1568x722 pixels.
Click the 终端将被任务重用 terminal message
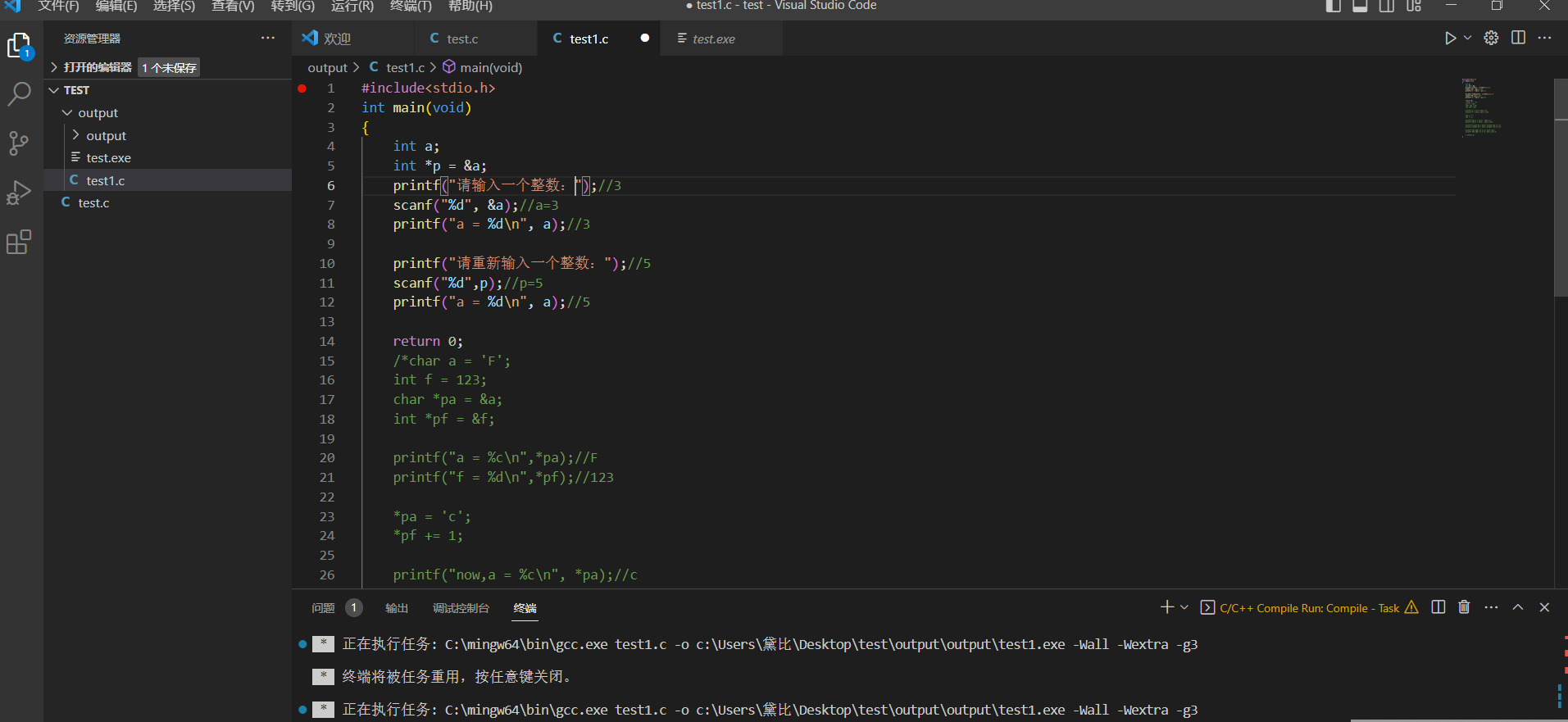pos(457,677)
